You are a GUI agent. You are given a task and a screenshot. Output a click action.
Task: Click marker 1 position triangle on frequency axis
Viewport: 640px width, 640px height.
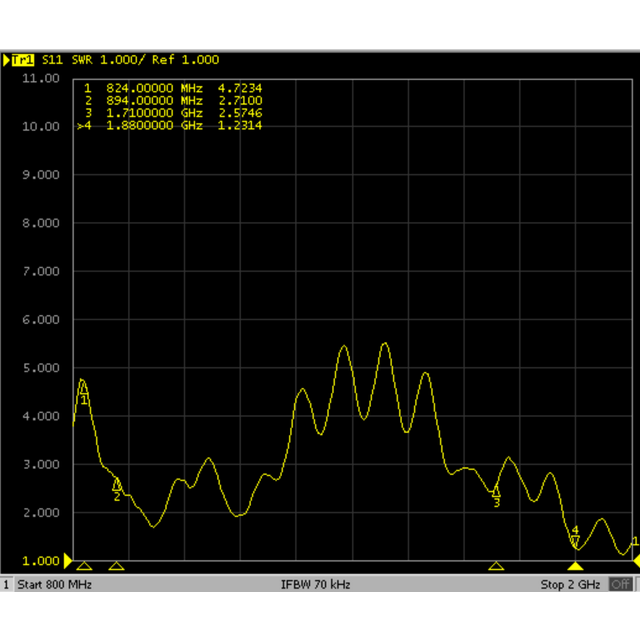pyautogui.click(x=84, y=566)
